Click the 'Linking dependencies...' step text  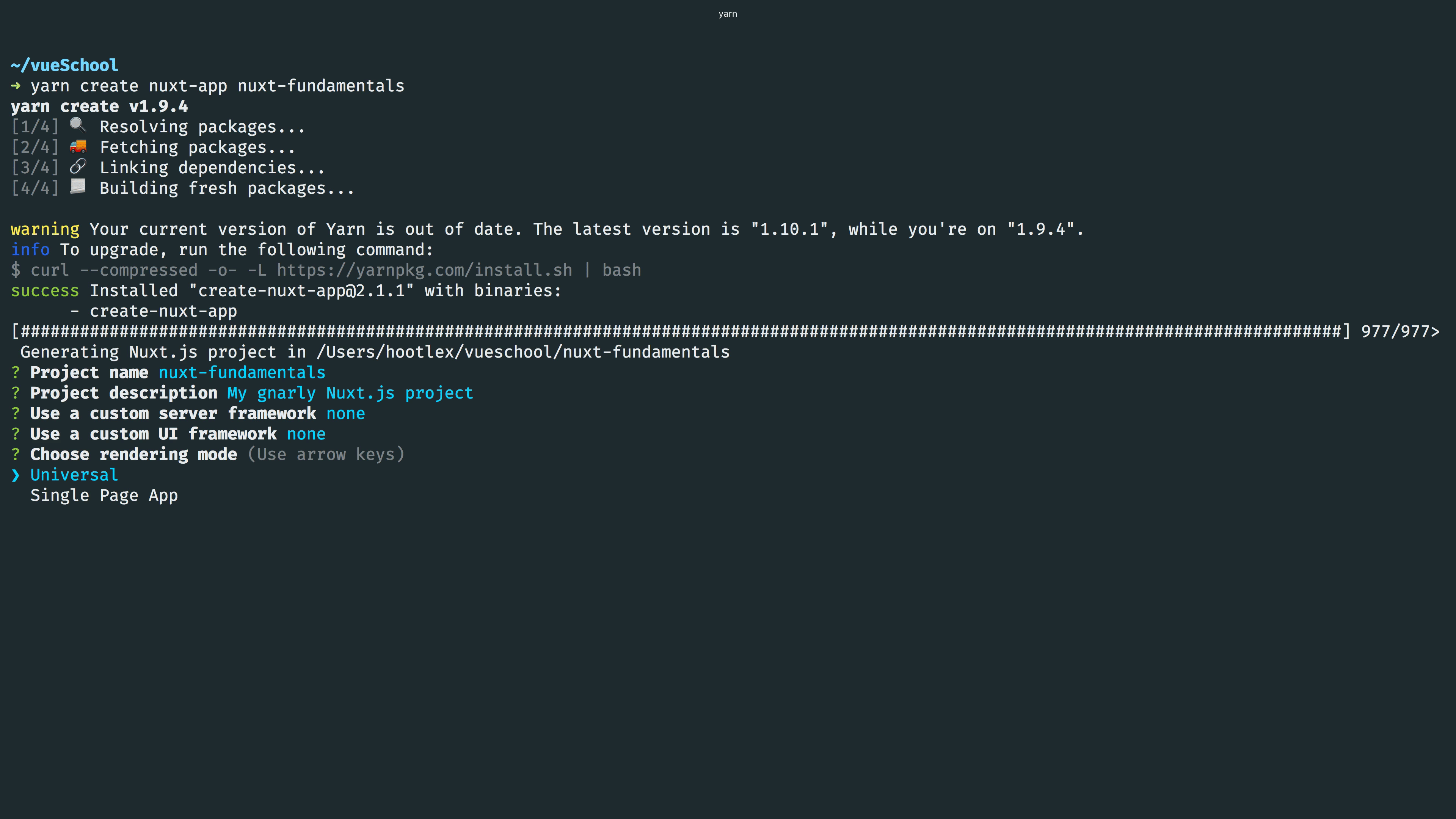212,168
